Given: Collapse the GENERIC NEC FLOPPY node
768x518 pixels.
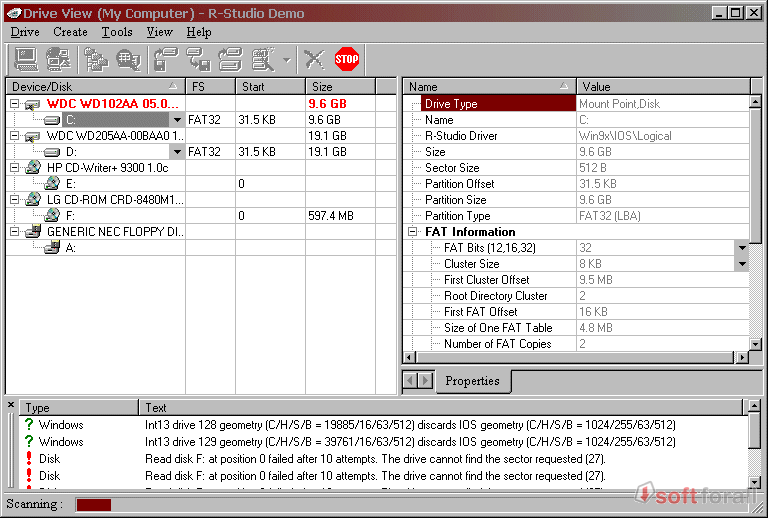Looking at the screenshot, I should point(15,232).
